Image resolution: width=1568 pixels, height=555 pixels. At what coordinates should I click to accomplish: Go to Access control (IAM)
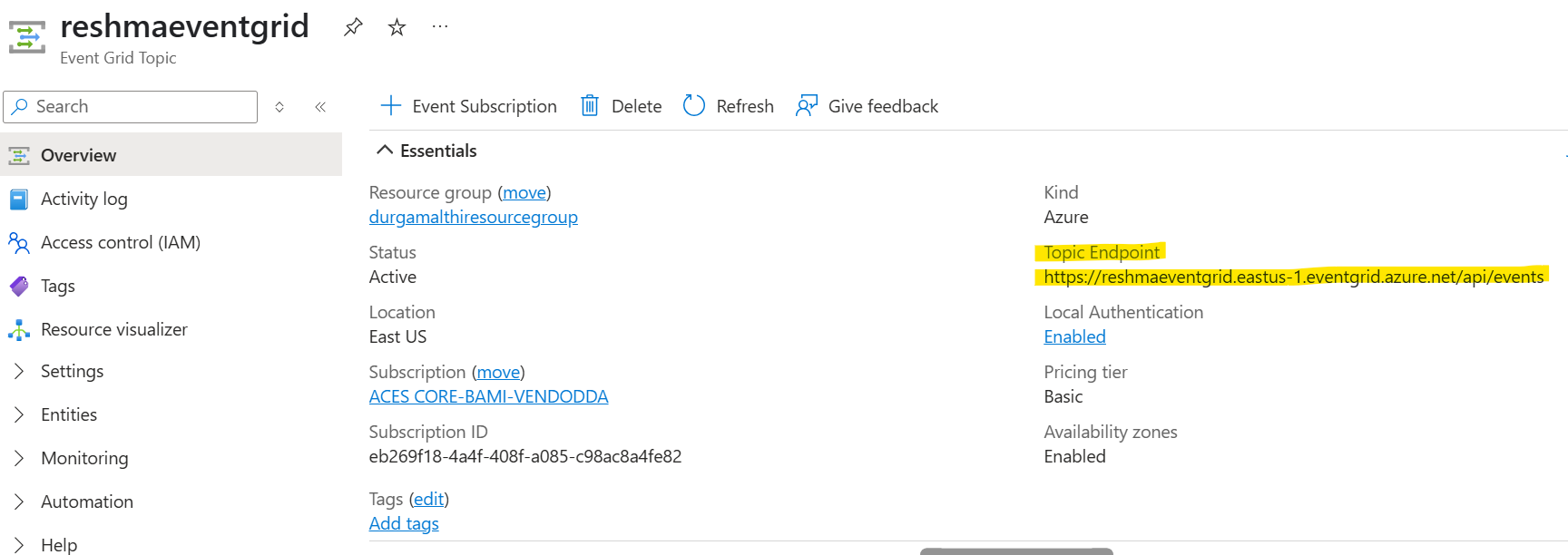171,242
